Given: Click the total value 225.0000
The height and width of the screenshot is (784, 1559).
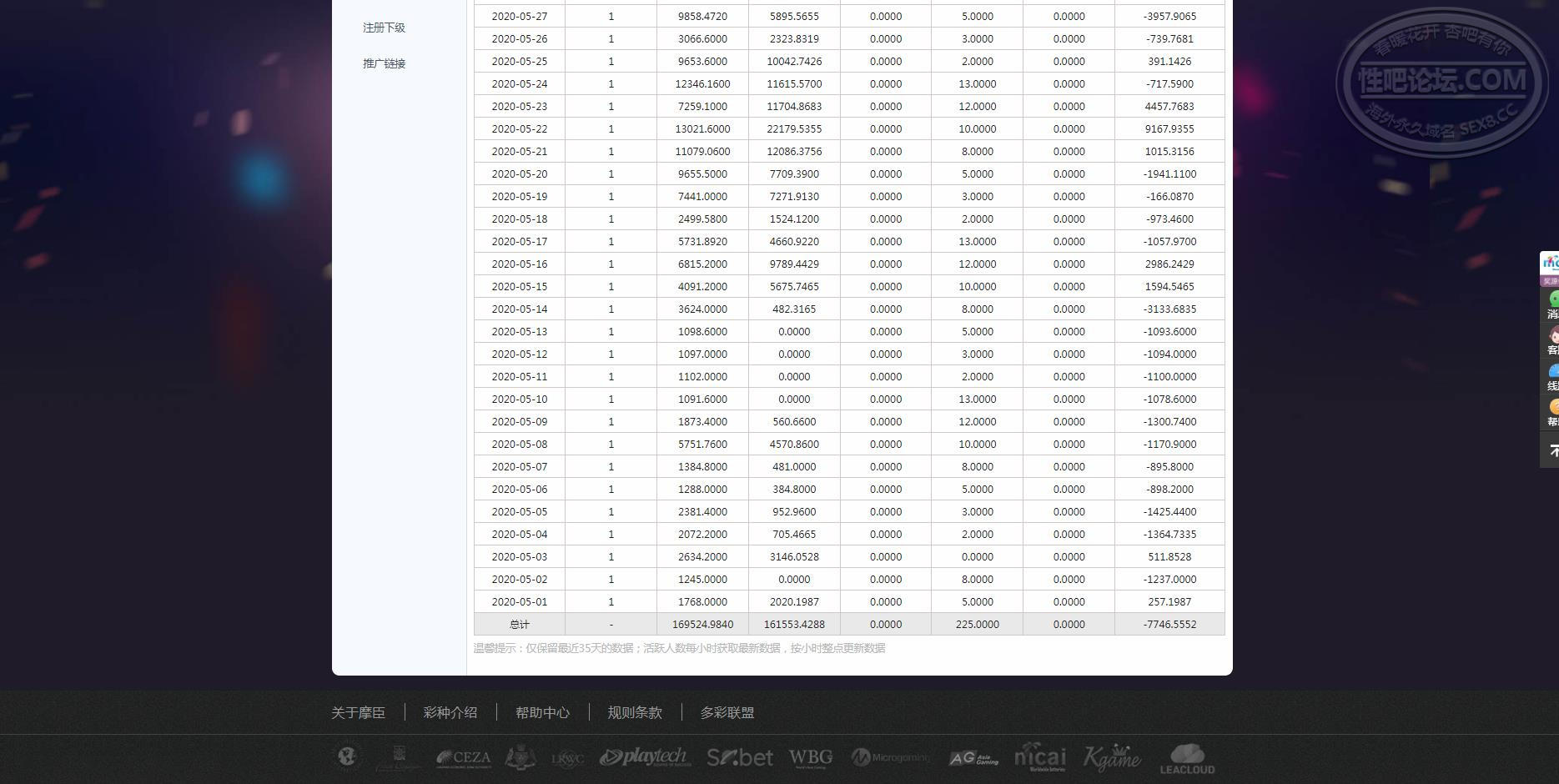Looking at the screenshot, I should click(978, 624).
